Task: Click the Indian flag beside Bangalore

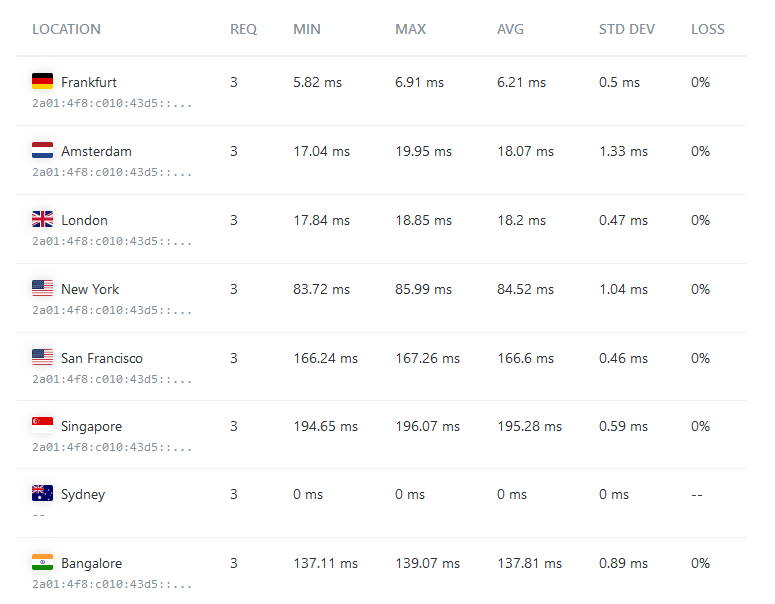Action: click(x=42, y=563)
